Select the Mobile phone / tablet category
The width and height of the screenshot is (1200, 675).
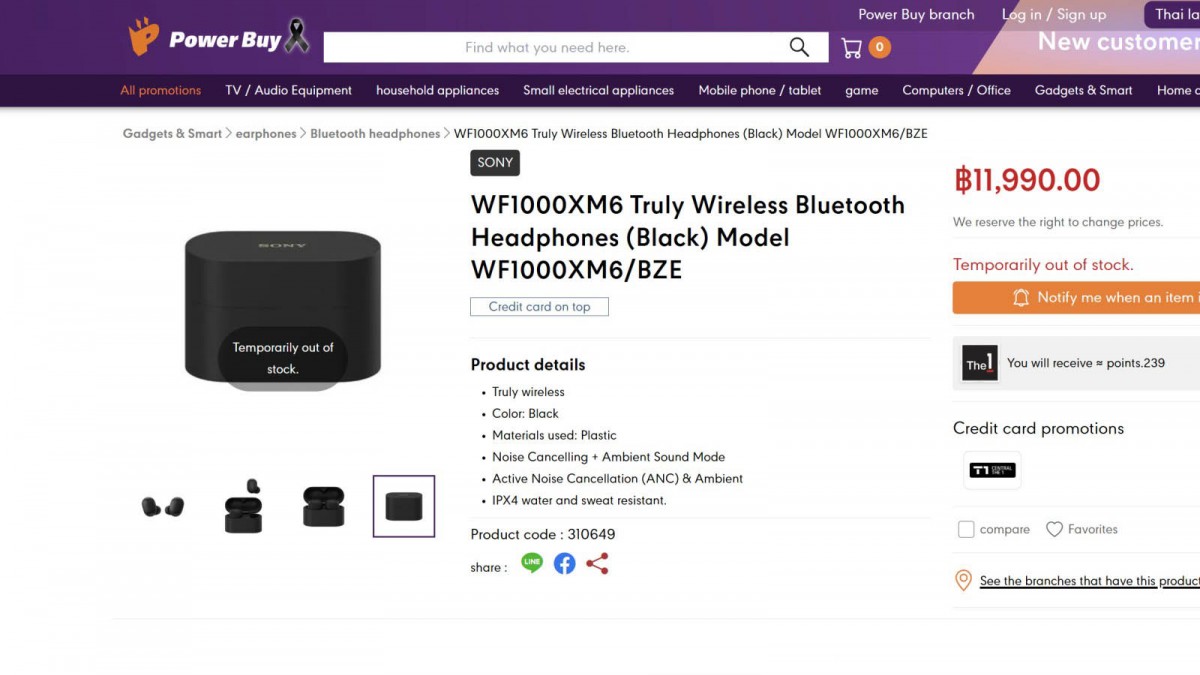coord(759,90)
